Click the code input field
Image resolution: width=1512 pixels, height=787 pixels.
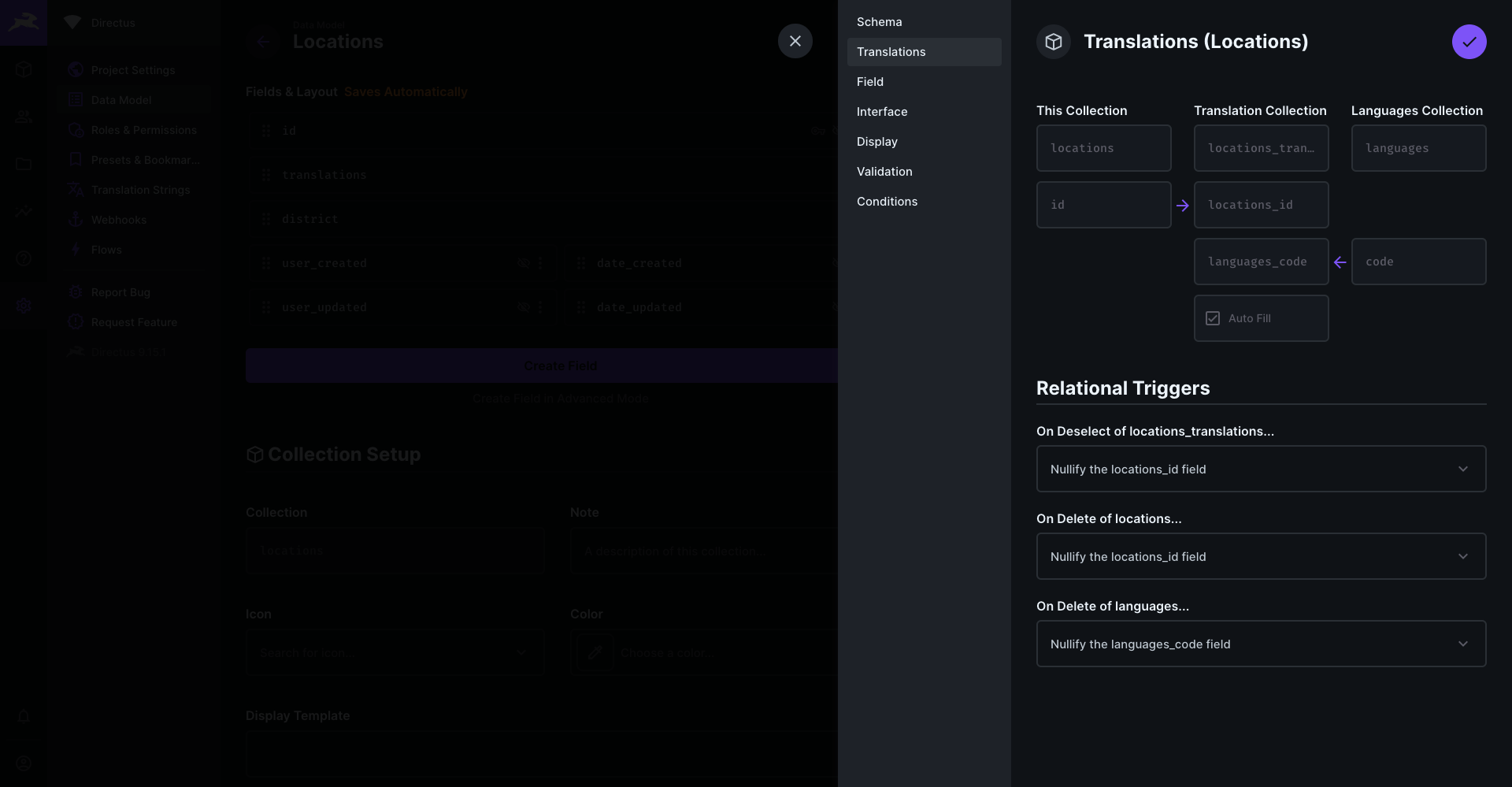1419,262
